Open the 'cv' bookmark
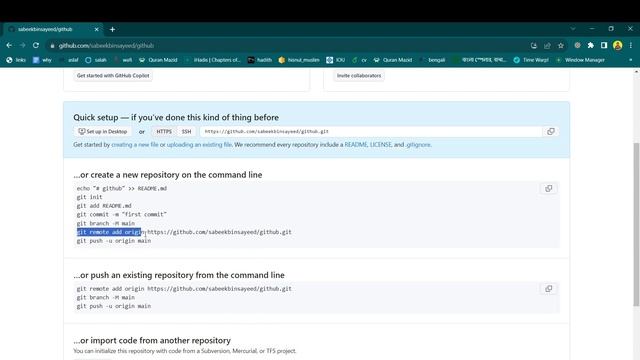The height and width of the screenshot is (360, 640). click(360, 60)
